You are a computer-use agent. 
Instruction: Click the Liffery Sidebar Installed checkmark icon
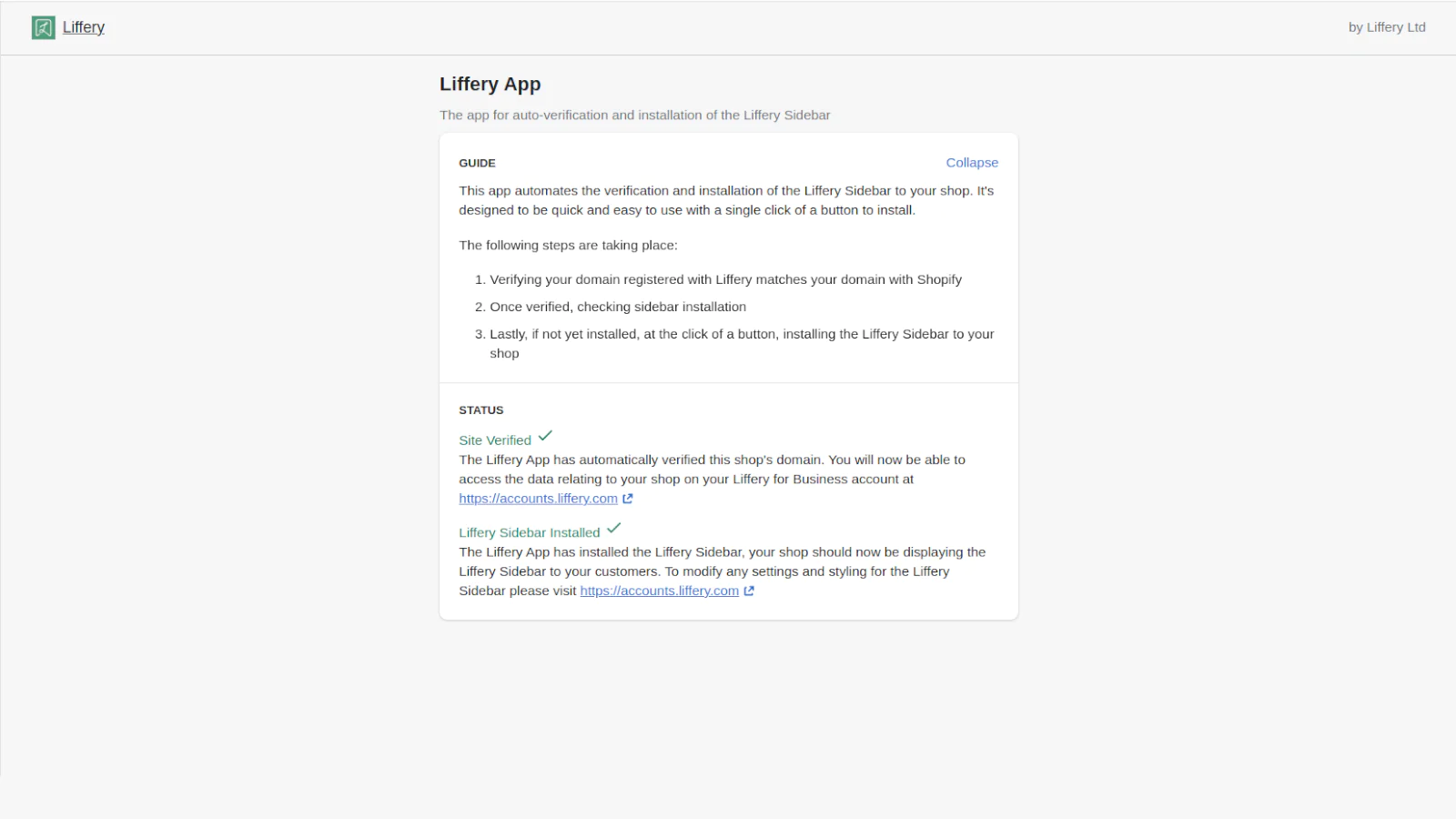(614, 528)
